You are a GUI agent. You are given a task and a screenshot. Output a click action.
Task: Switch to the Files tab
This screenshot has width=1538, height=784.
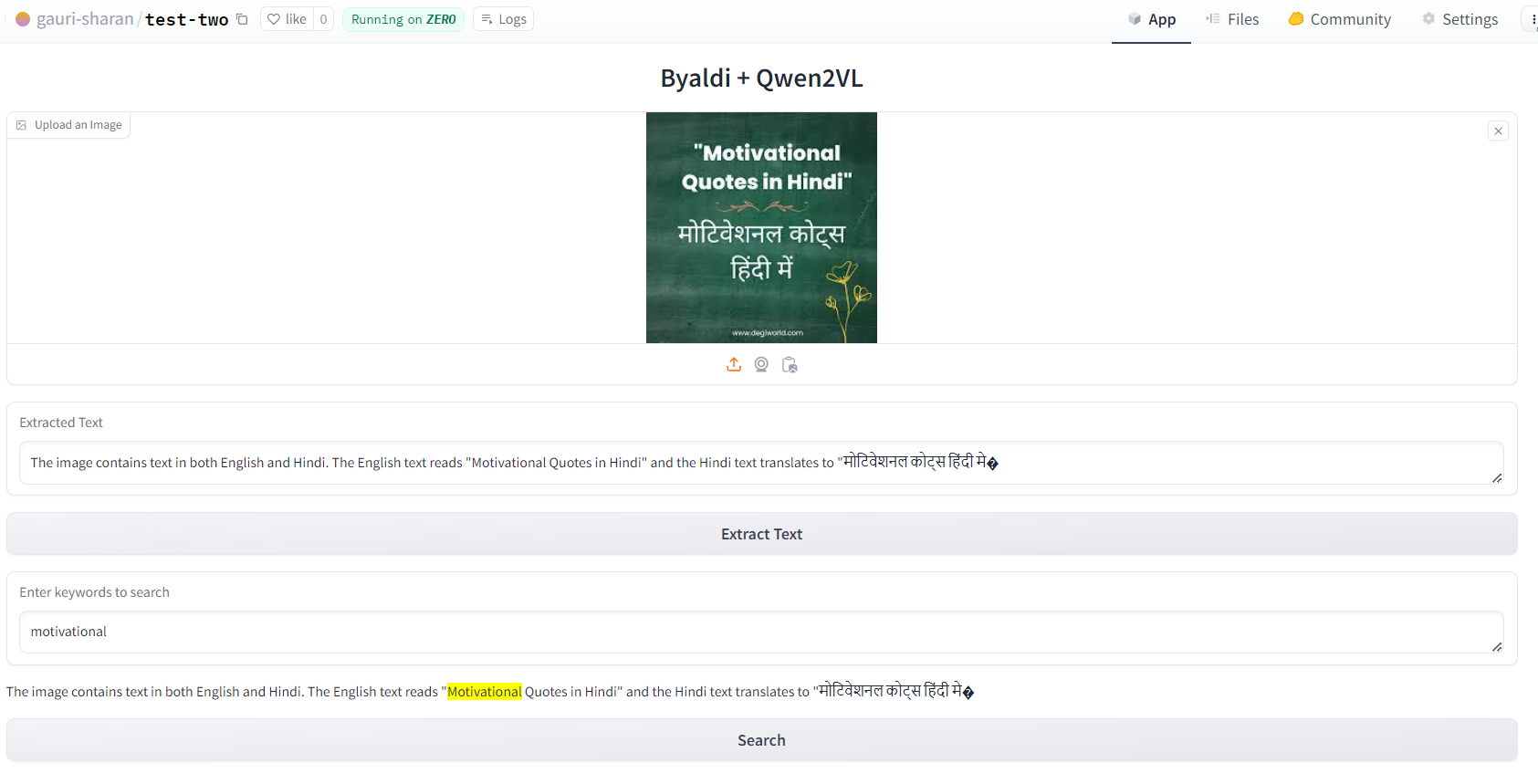pos(1232,19)
